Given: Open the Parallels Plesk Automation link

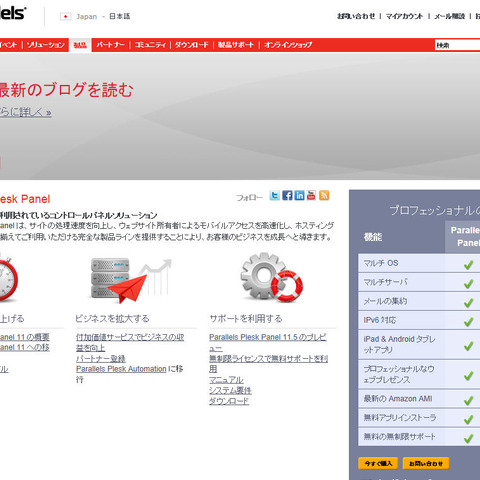Looking at the screenshot, I should click(x=121, y=369).
